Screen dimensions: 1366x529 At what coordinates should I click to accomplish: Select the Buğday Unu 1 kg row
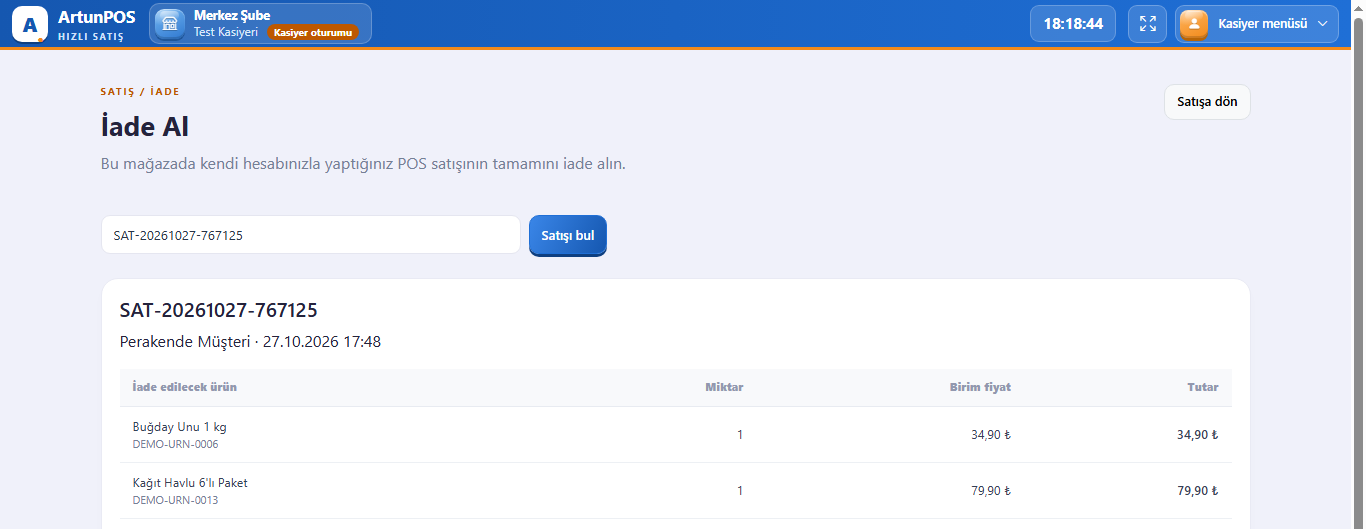(x=676, y=435)
